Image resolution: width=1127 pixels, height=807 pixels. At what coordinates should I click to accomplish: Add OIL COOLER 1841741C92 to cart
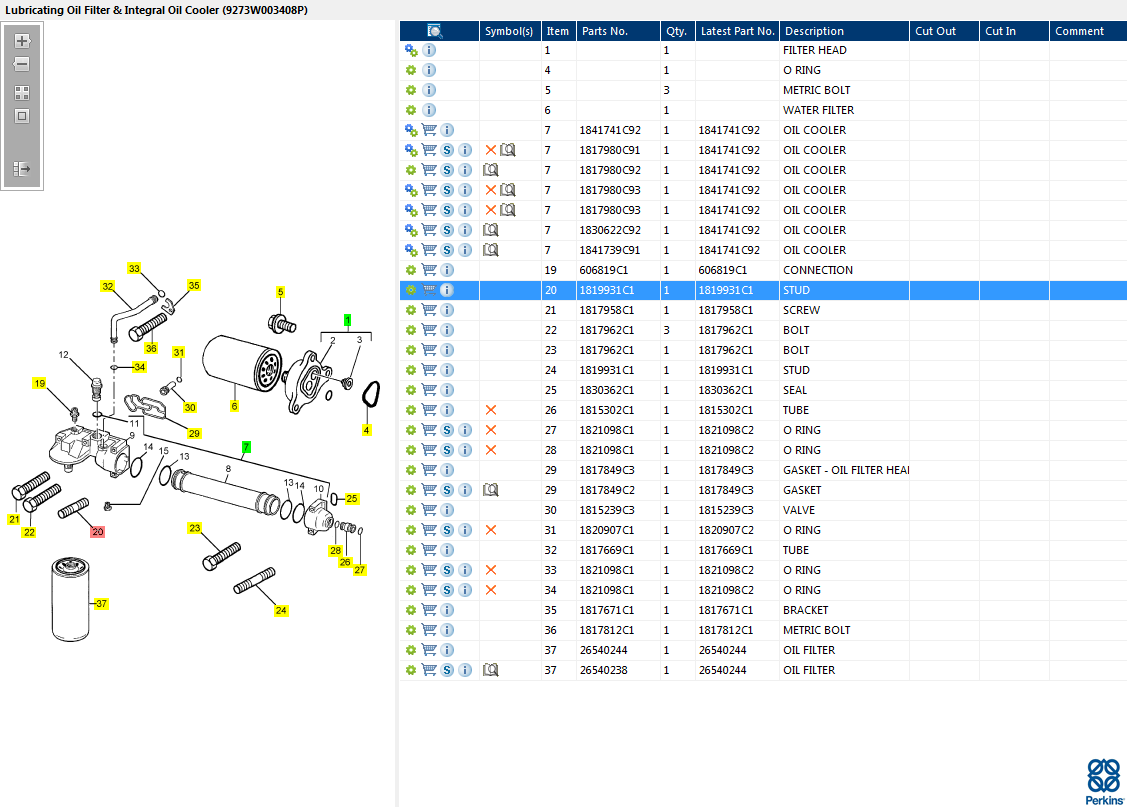coord(429,130)
